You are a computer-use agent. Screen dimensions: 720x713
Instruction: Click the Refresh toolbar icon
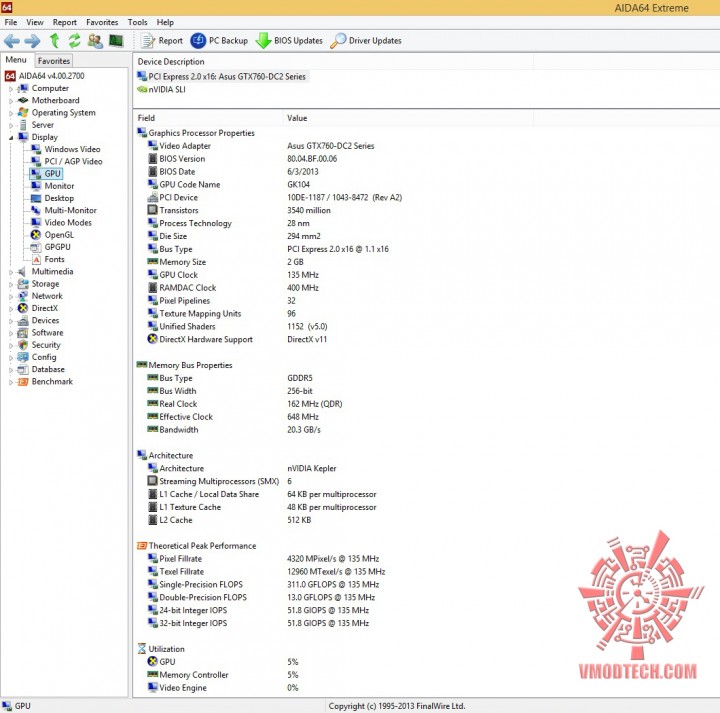click(x=74, y=41)
